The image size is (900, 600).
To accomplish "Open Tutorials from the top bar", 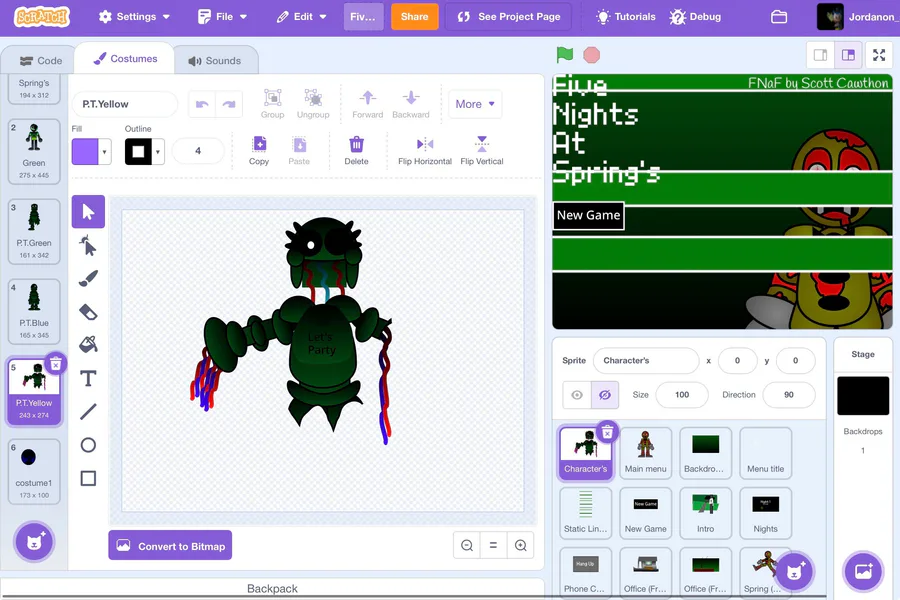I will pos(626,17).
